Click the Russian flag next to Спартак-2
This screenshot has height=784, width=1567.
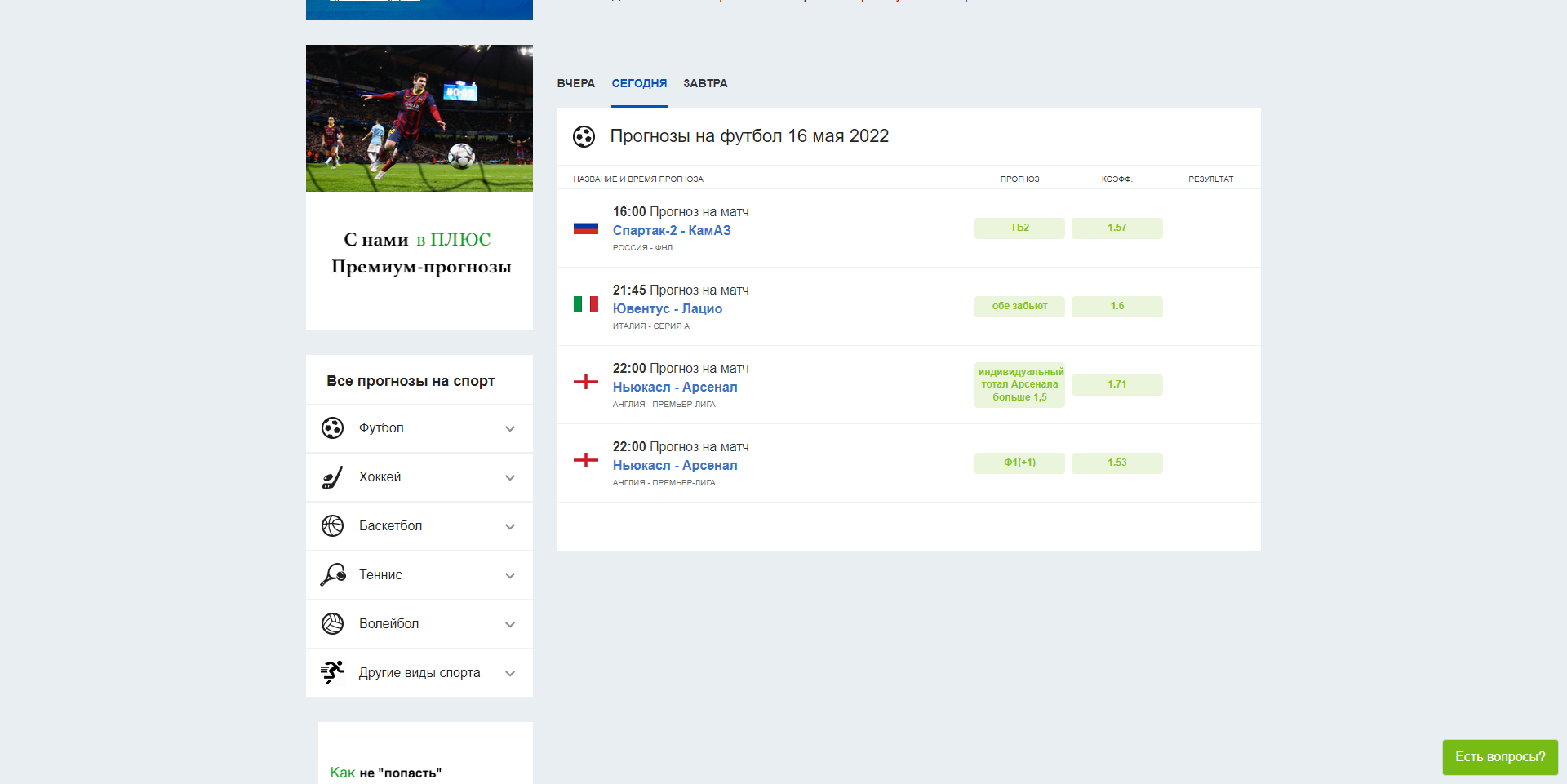(x=585, y=228)
